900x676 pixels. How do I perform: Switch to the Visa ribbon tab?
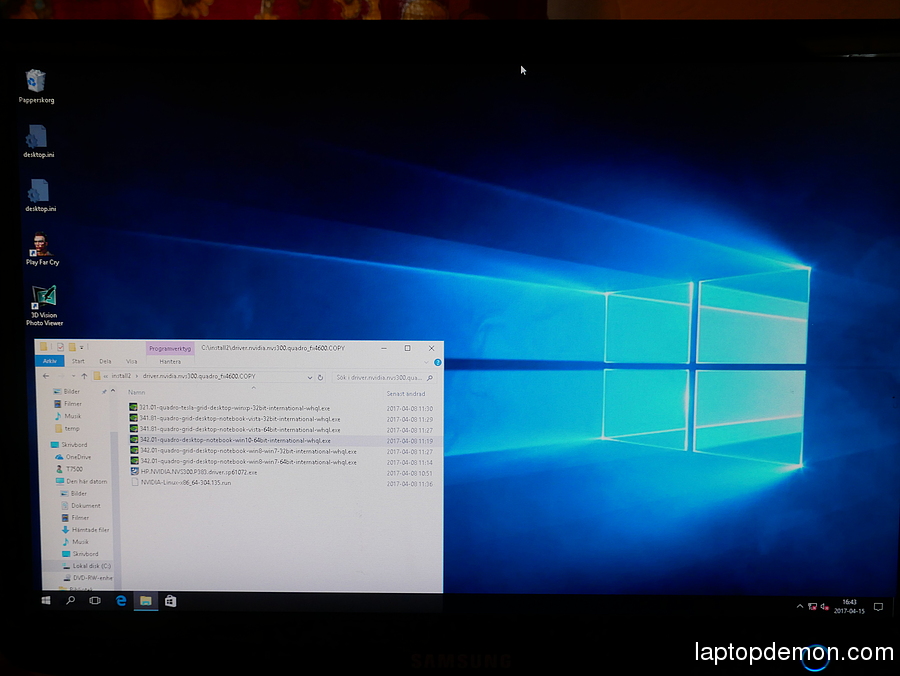[x=131, y=361]
